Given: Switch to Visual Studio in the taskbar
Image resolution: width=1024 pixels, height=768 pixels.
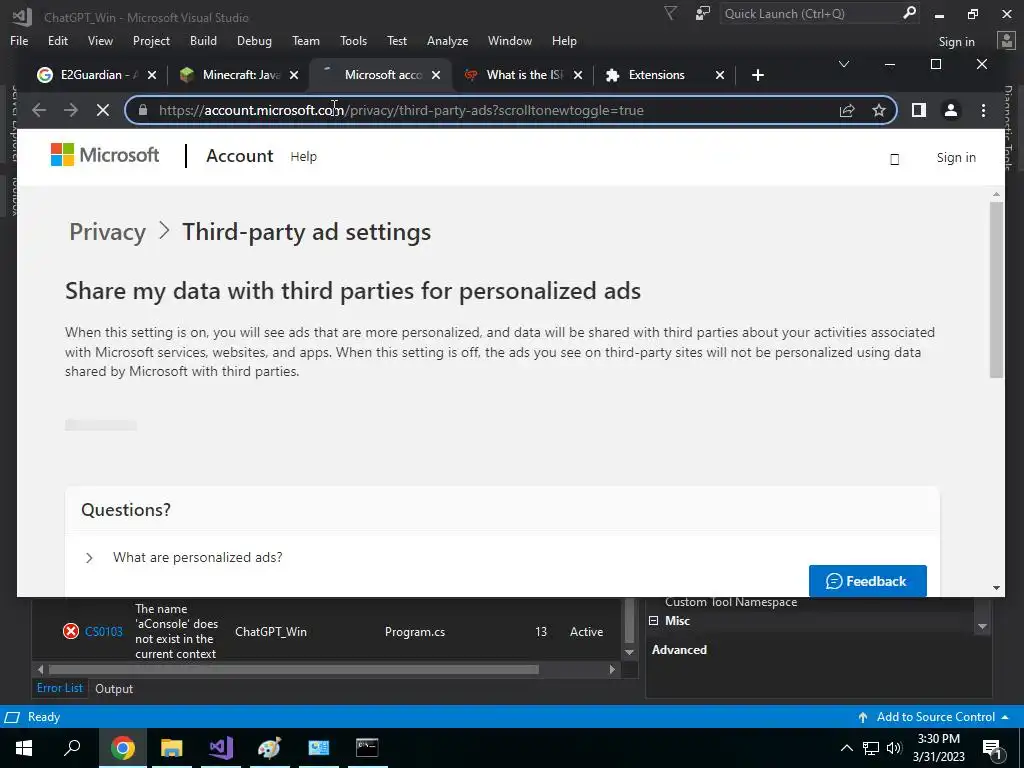Looking at the screenshot, I should pyautogui.click(x=221, y=748).
